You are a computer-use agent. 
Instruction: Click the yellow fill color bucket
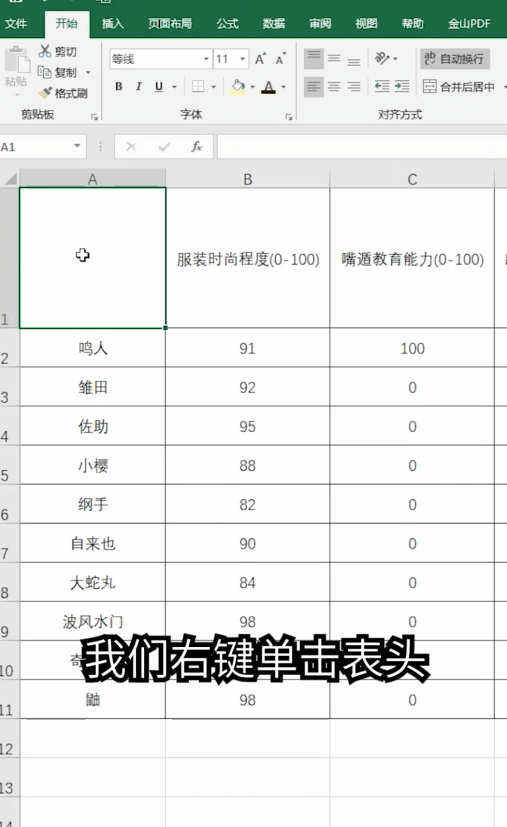pyautogui.click(x=238, y=86)
